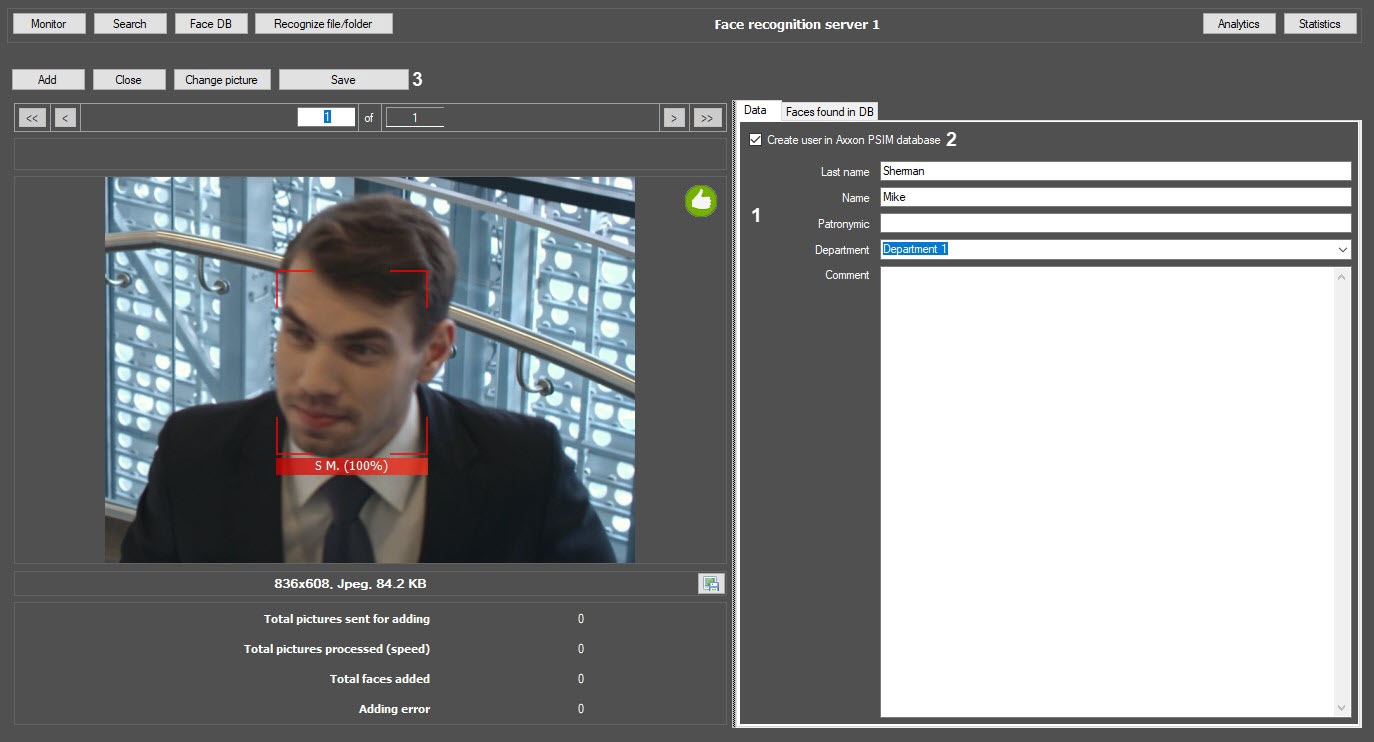
Task: Expand the Department dropdown
Action: click(x=1341, y=250)
